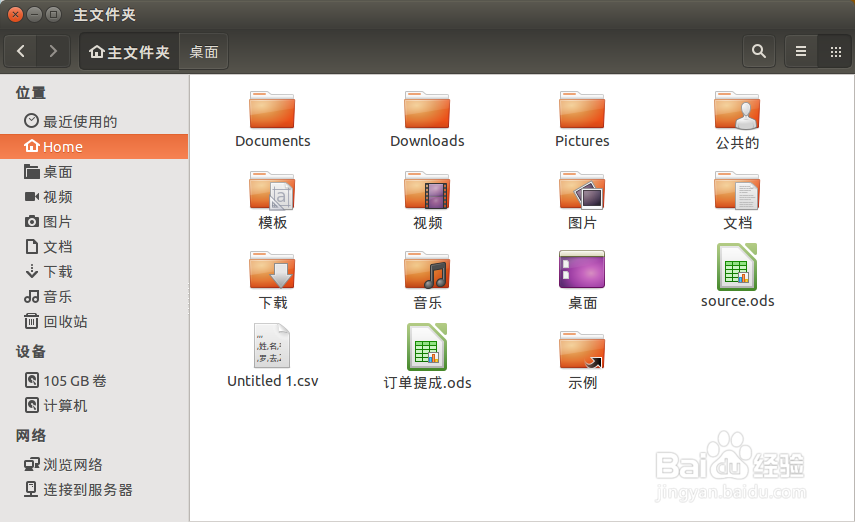Go back with the left arrow

tap(21, 51)
